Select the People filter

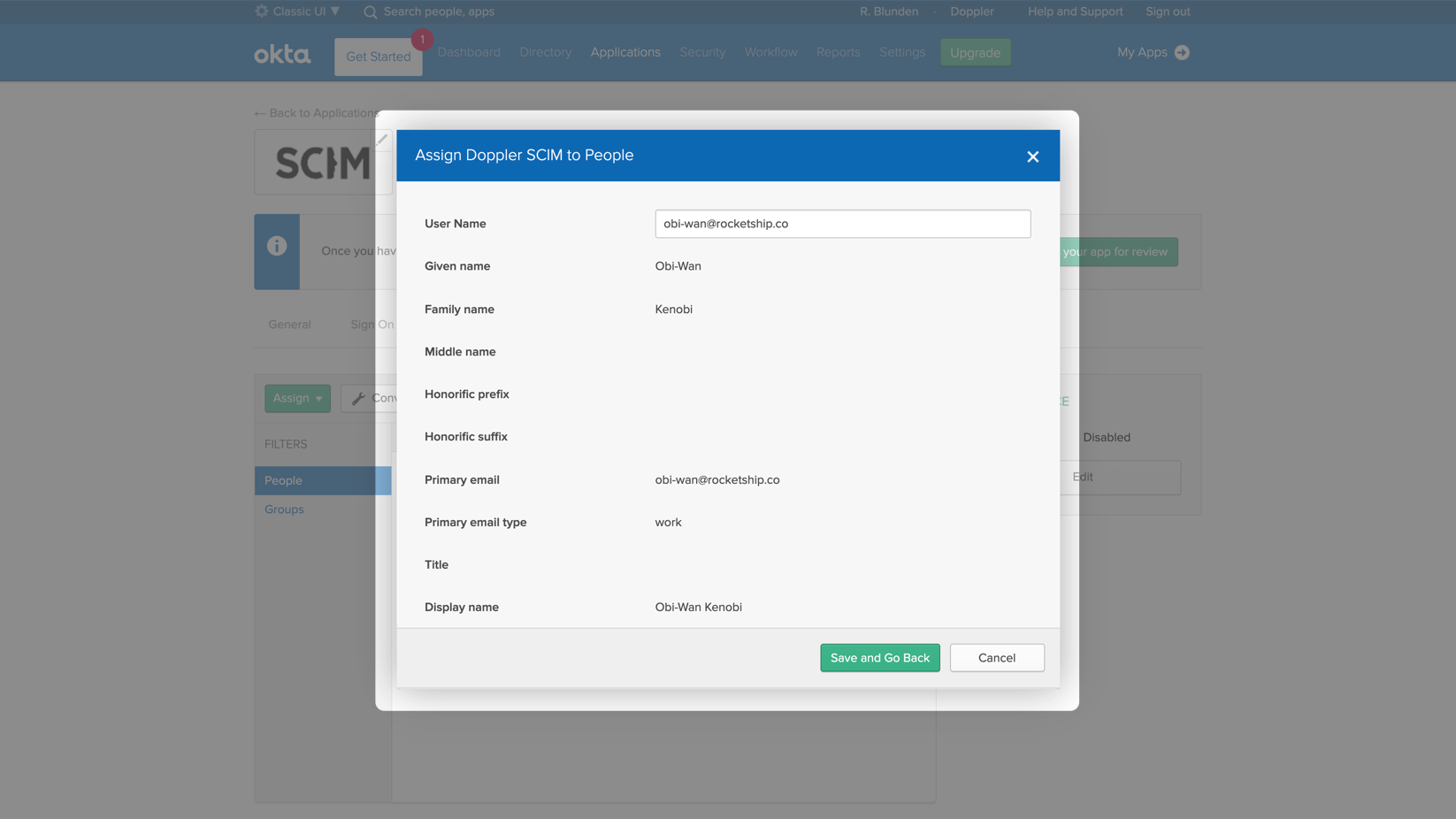(x=323, y=480)
